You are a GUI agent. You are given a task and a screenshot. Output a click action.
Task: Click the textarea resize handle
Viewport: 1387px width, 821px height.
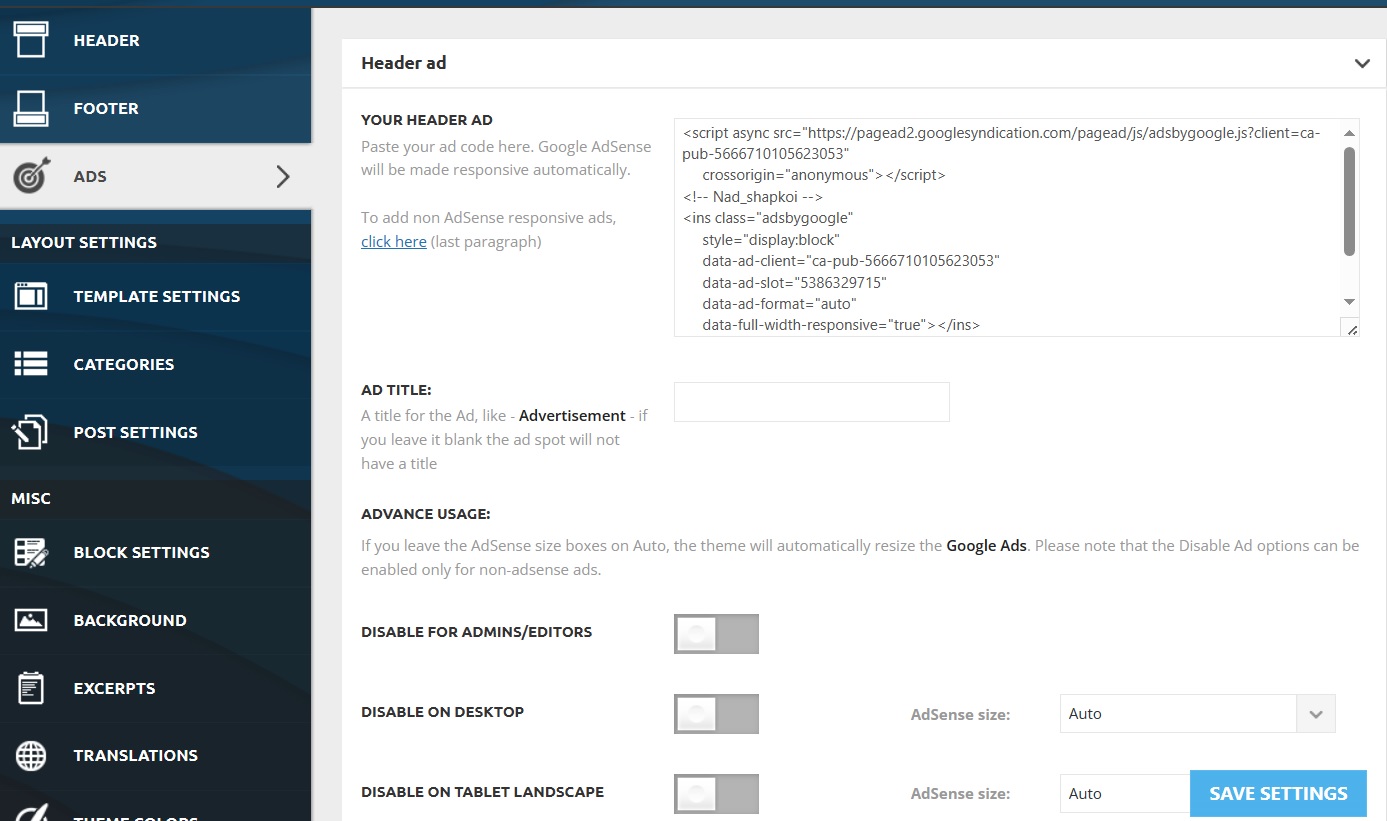(x=1351, y=328)
